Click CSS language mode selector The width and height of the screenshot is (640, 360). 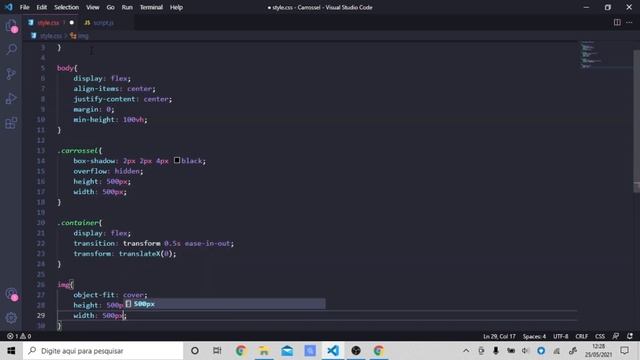600,336
